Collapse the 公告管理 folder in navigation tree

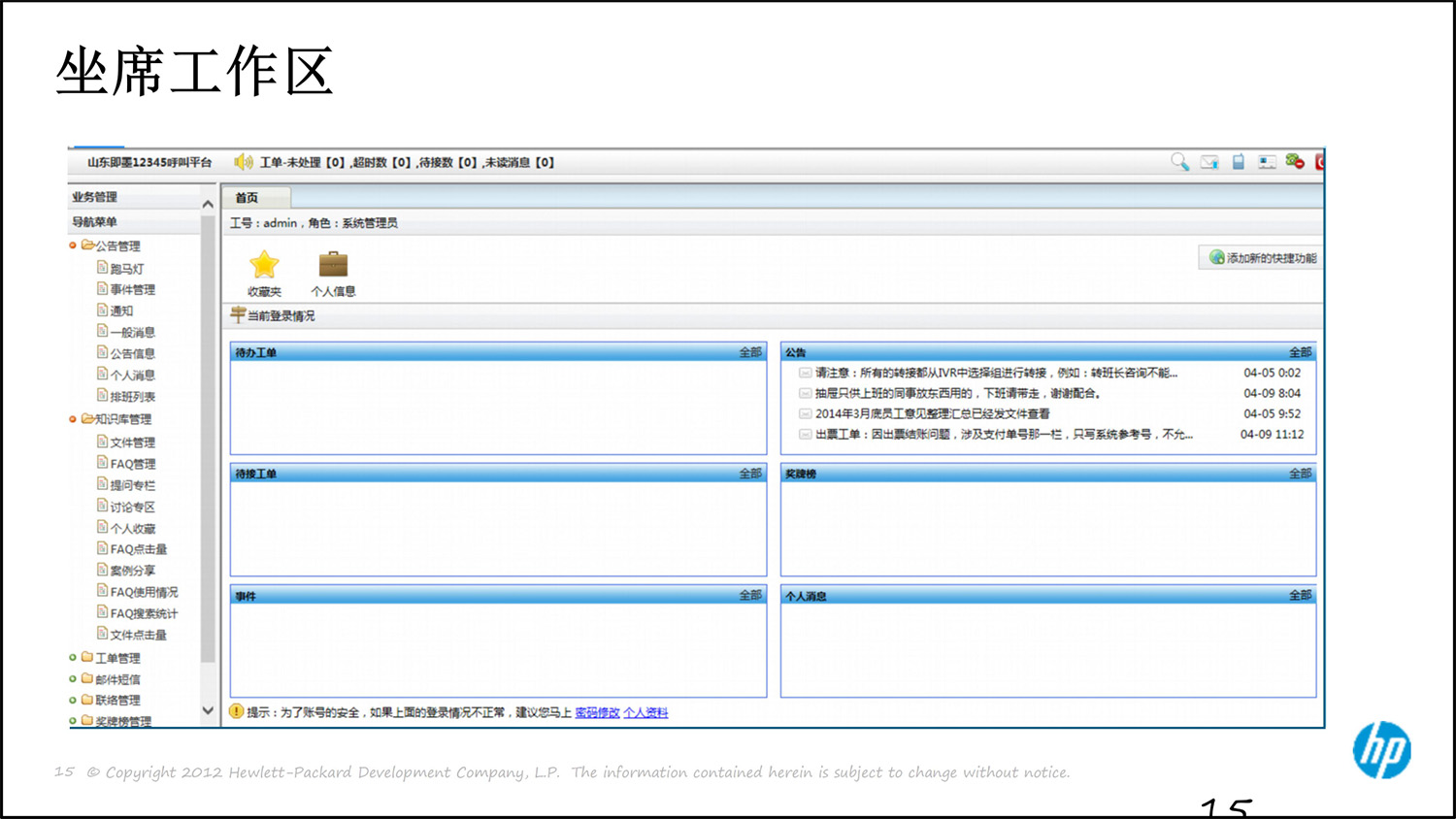click(x=73, y=246)
